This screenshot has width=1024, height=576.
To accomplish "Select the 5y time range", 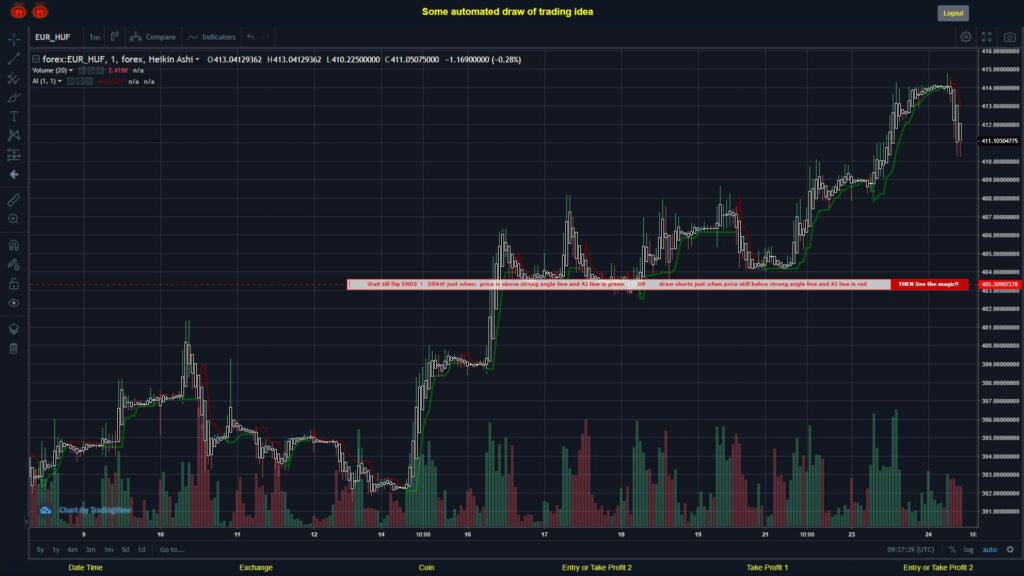I will click(x=40, y=550).
